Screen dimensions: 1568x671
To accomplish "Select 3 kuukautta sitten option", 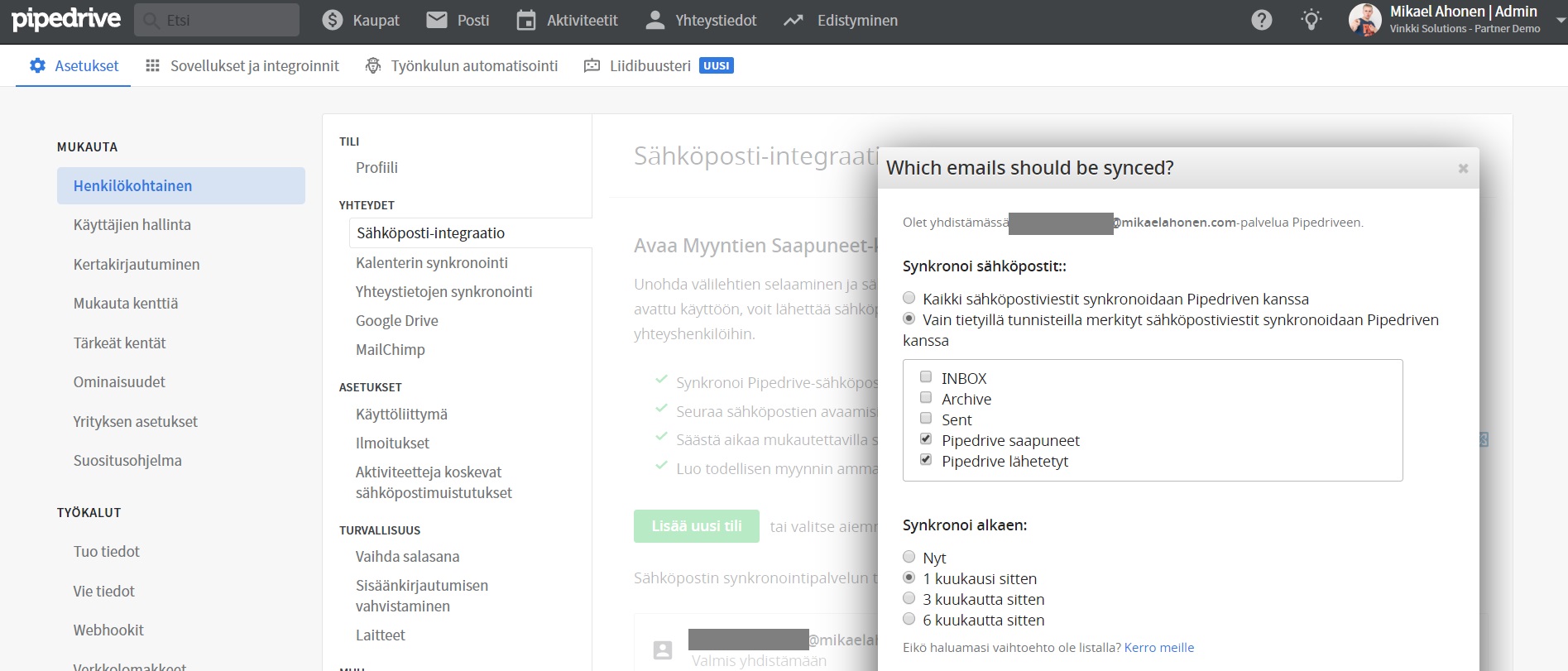I will click(909, 598).
